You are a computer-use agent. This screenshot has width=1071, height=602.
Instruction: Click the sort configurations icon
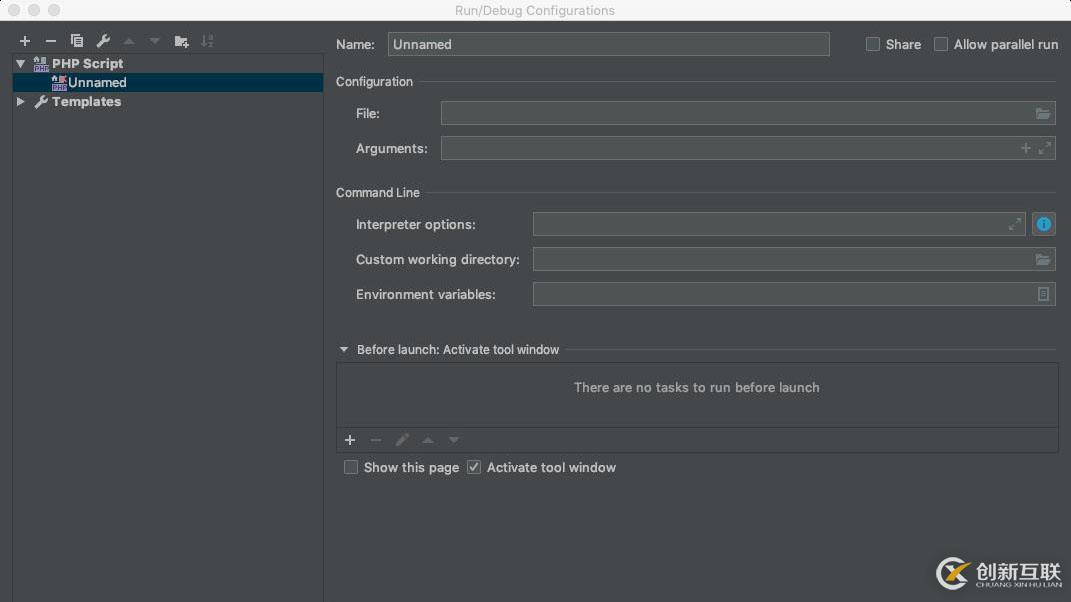pos(207,41)
